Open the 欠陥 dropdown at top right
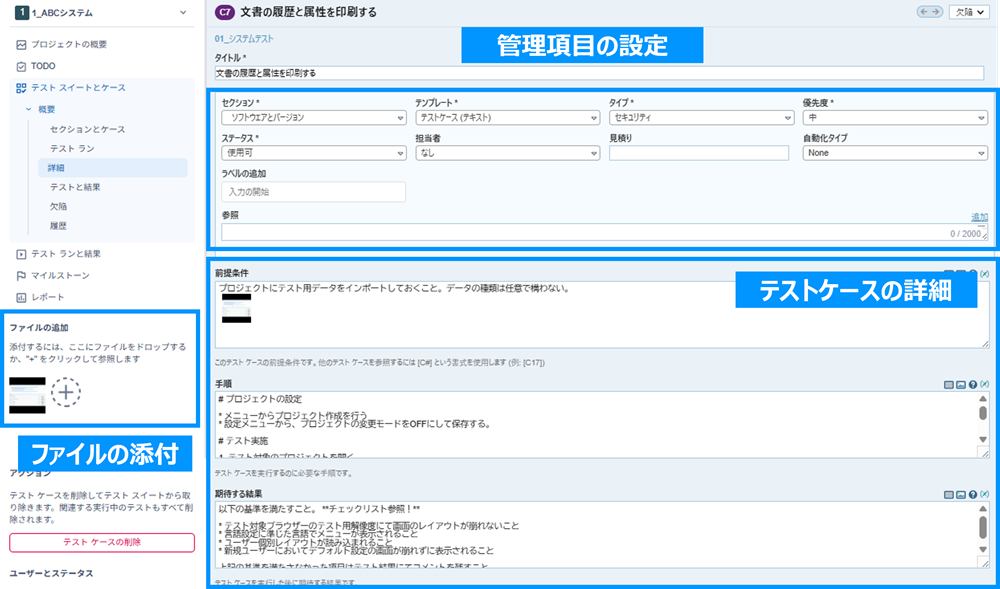Image resolution: width=1000 pixels, height=589 pixels. 969,12
